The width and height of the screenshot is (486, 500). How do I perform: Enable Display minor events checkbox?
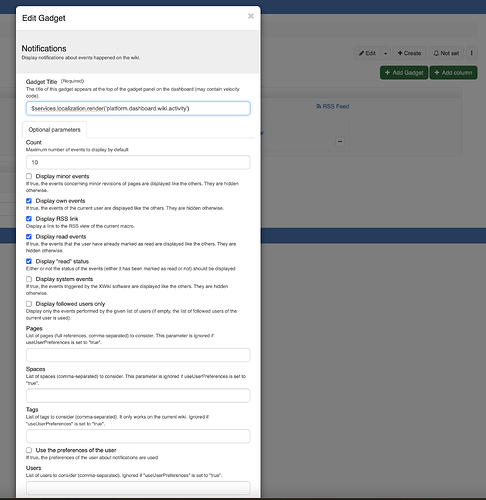(29, 176)
